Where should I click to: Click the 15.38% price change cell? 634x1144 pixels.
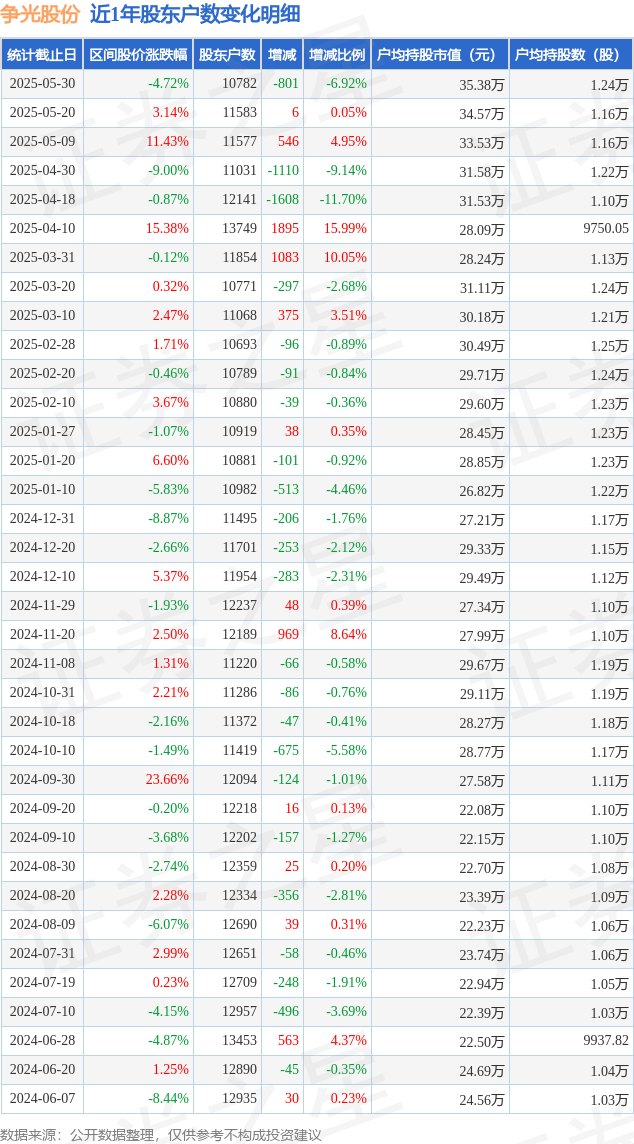(169, 229)
